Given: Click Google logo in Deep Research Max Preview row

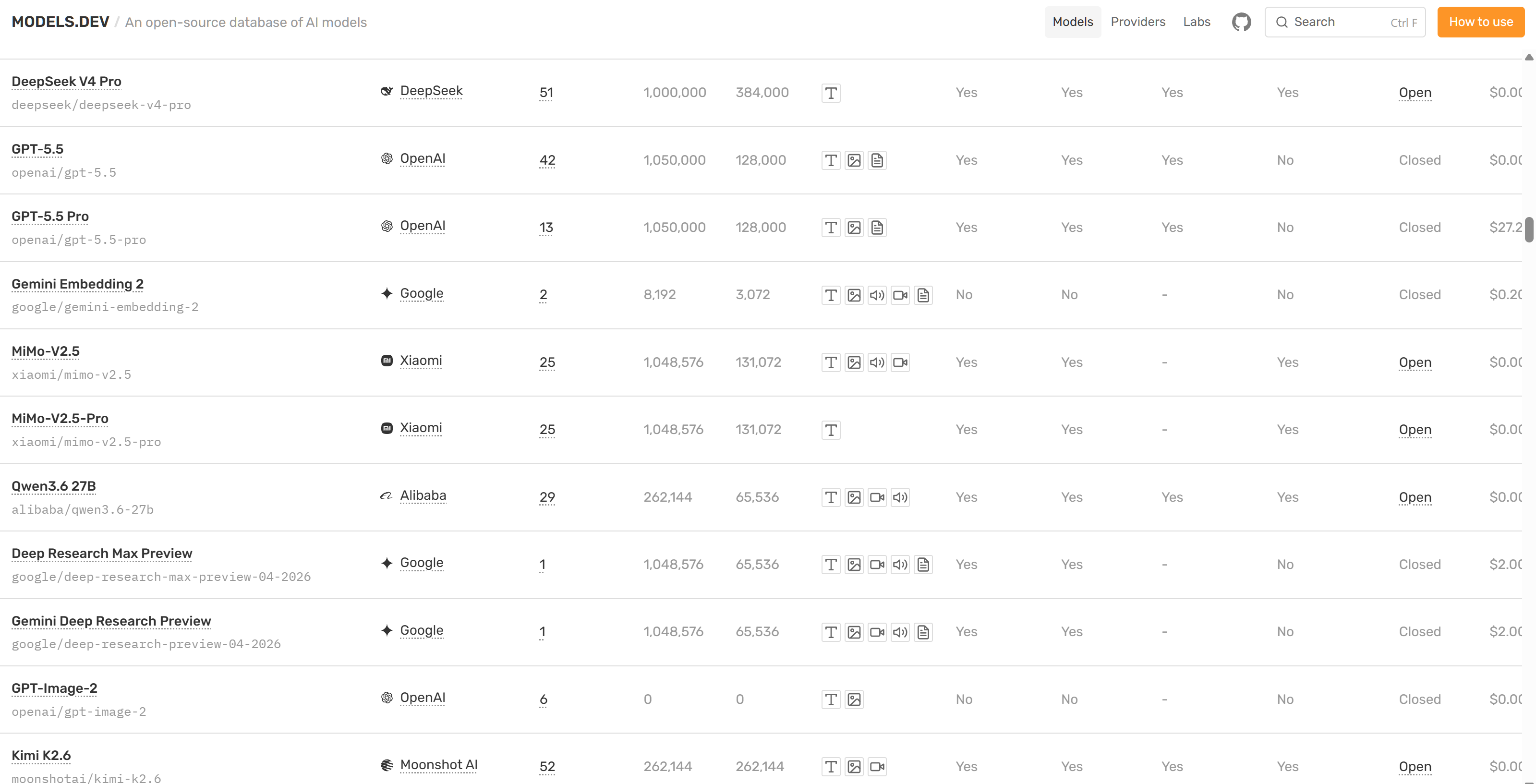Looking at the screenshot, I should pyautogui.click(x=387, y=563).
